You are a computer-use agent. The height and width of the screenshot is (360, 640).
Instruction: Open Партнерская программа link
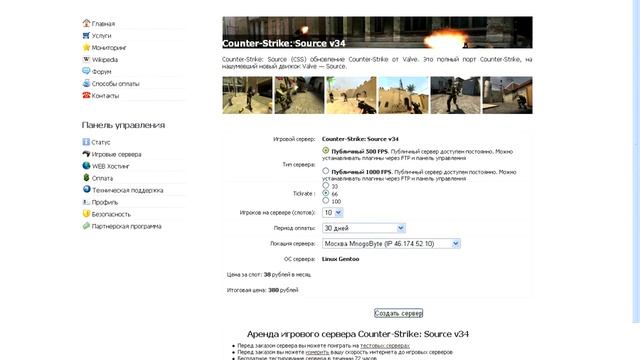[x=127, y=226]
